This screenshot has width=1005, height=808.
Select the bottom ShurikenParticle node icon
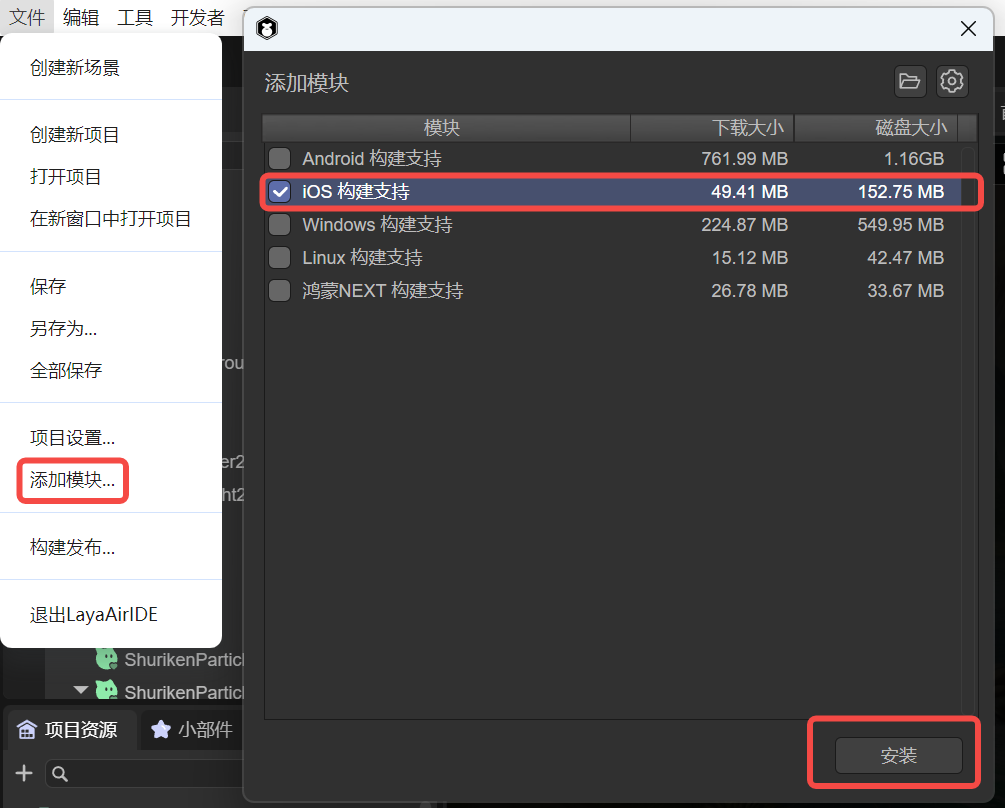click(107, 691)
